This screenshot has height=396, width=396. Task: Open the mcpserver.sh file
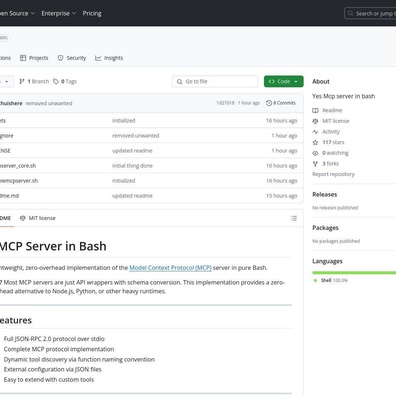(19, 181)
